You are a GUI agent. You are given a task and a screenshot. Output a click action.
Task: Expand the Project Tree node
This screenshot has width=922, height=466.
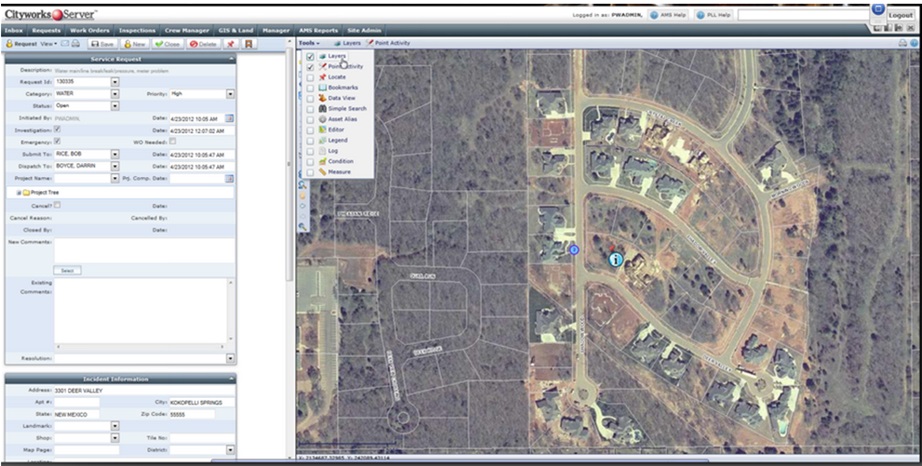click(x=19, y=193)
